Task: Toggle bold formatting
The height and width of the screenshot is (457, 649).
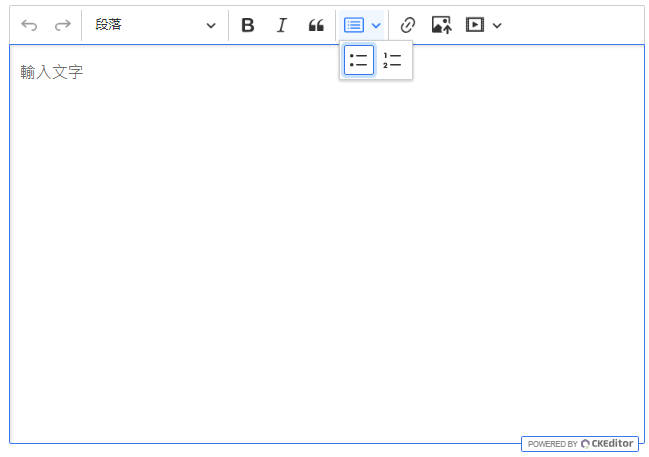Action: (248, 25)
